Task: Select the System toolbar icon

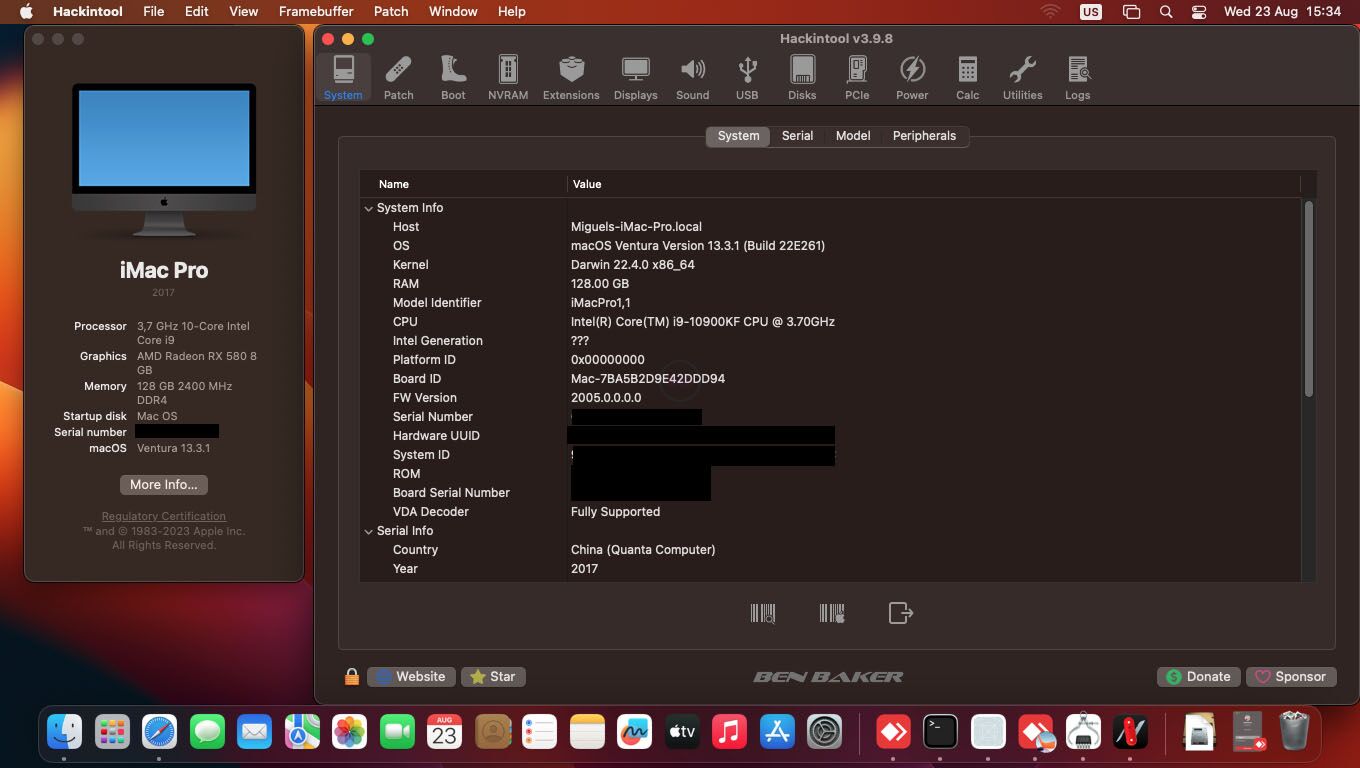Action: (x=343, y=78)
